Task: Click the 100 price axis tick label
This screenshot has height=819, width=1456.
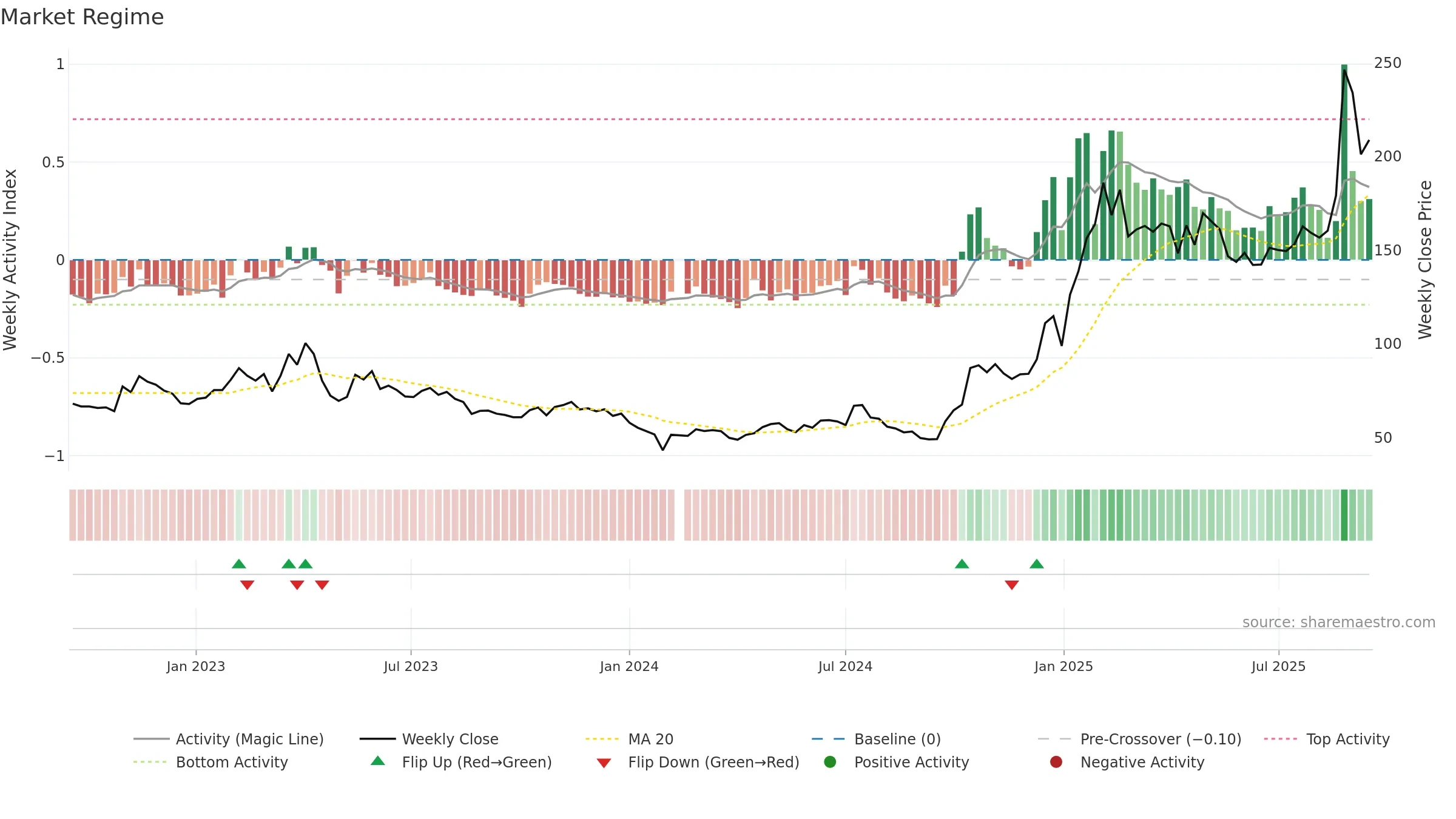Action: (1387, 344)
